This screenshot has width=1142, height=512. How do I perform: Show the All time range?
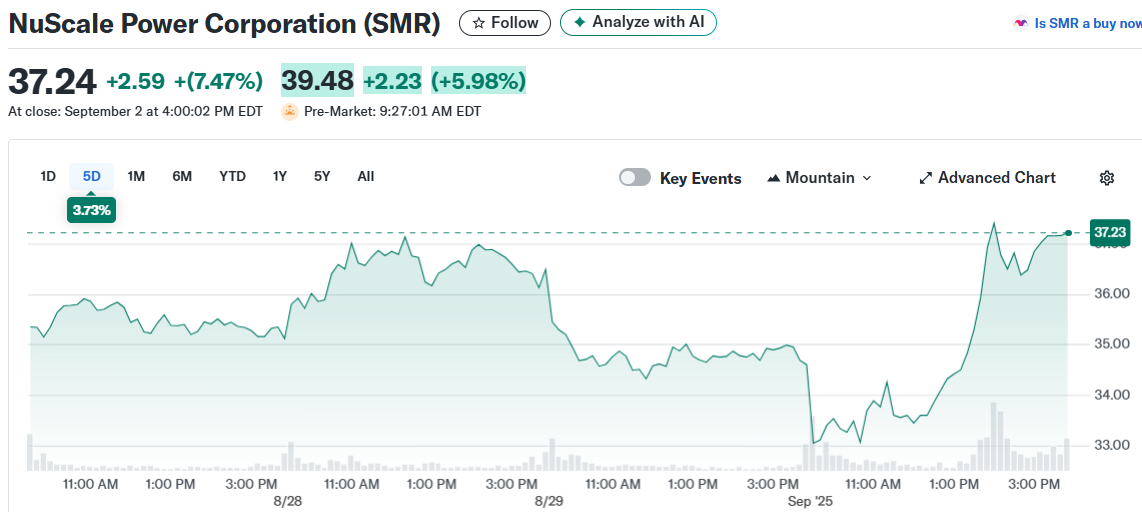[x=366, y=176]
